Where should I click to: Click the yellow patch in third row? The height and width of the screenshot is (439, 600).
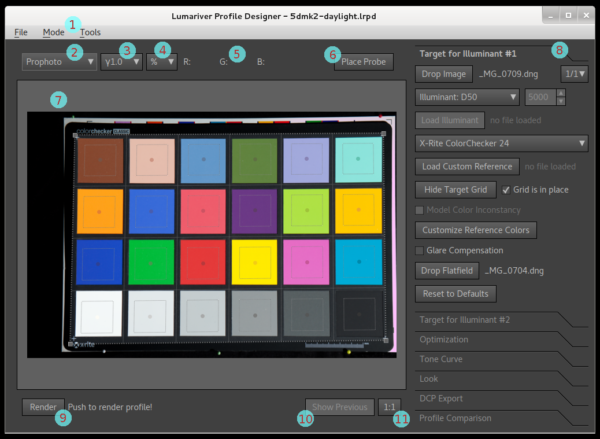point(255,263)
